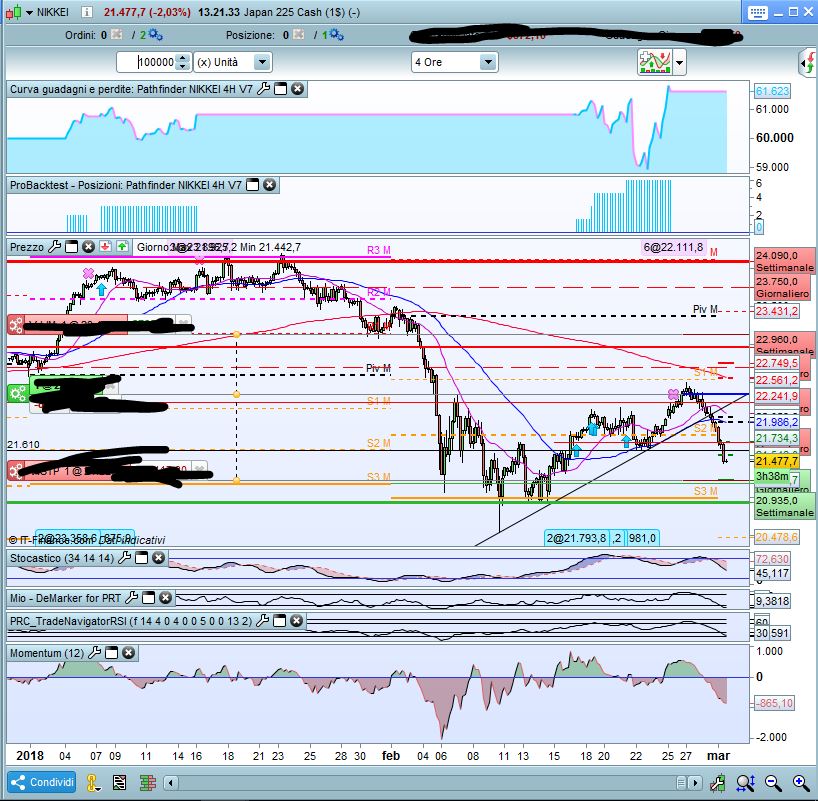Viewport: 818px width, 801px height.
Task: Toggle maximize on PRC_TradeNavigatorRSI panel
Action: 280,620
